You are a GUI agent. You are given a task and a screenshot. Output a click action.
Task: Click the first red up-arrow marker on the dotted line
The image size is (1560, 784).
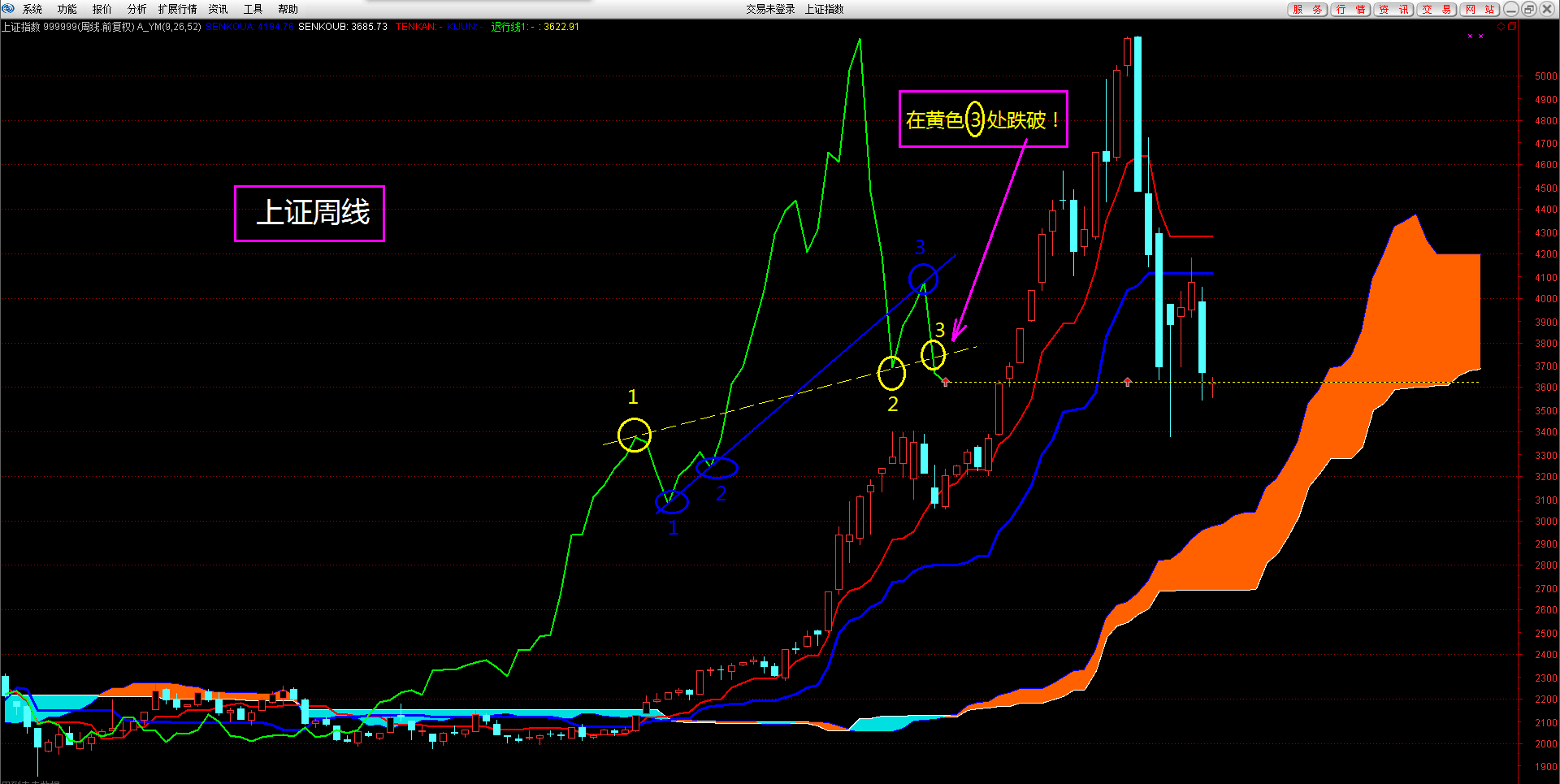(946, 382)
